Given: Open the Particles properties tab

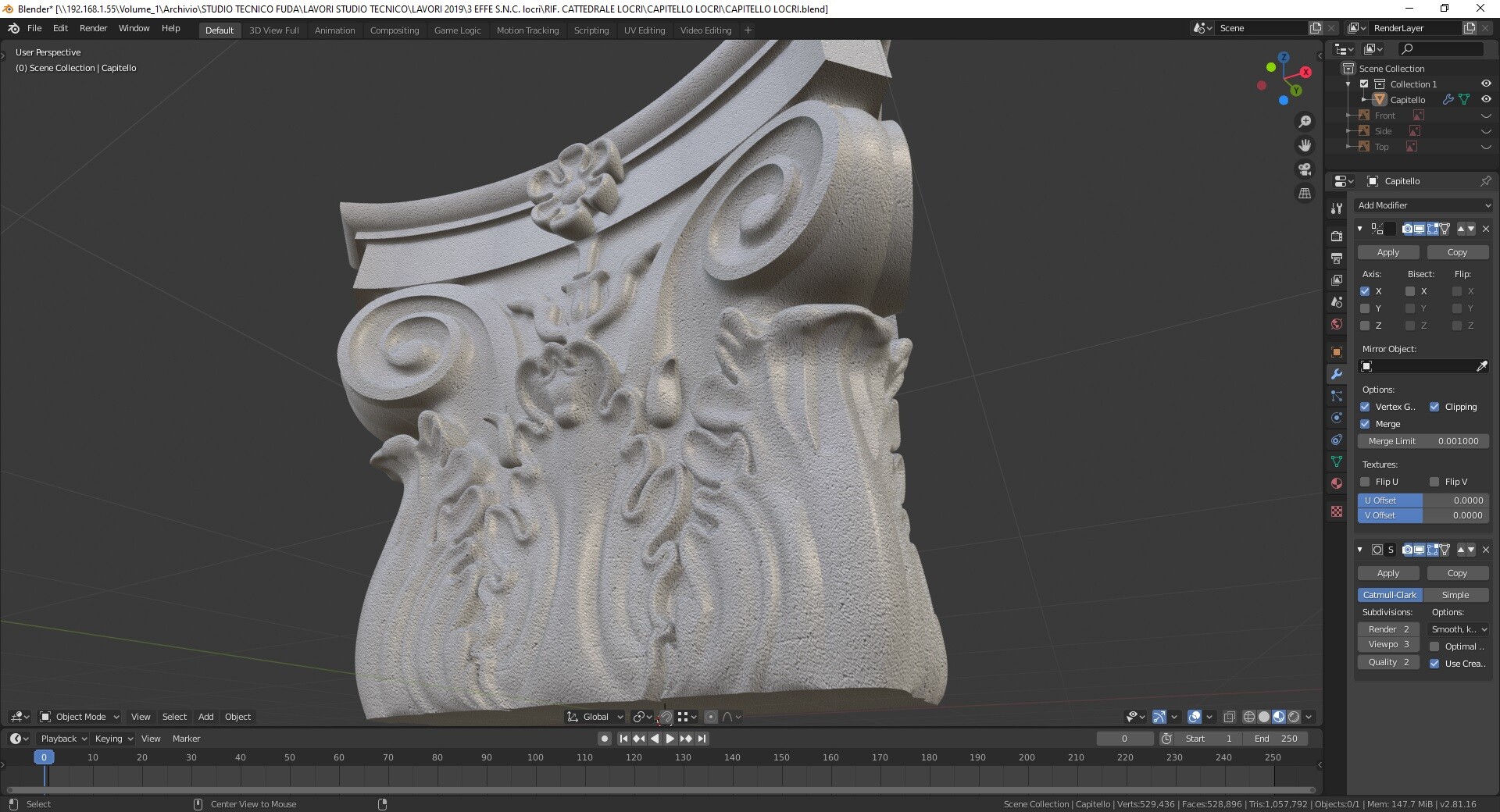Looking at the screenshot, I should click(1337, 396).
